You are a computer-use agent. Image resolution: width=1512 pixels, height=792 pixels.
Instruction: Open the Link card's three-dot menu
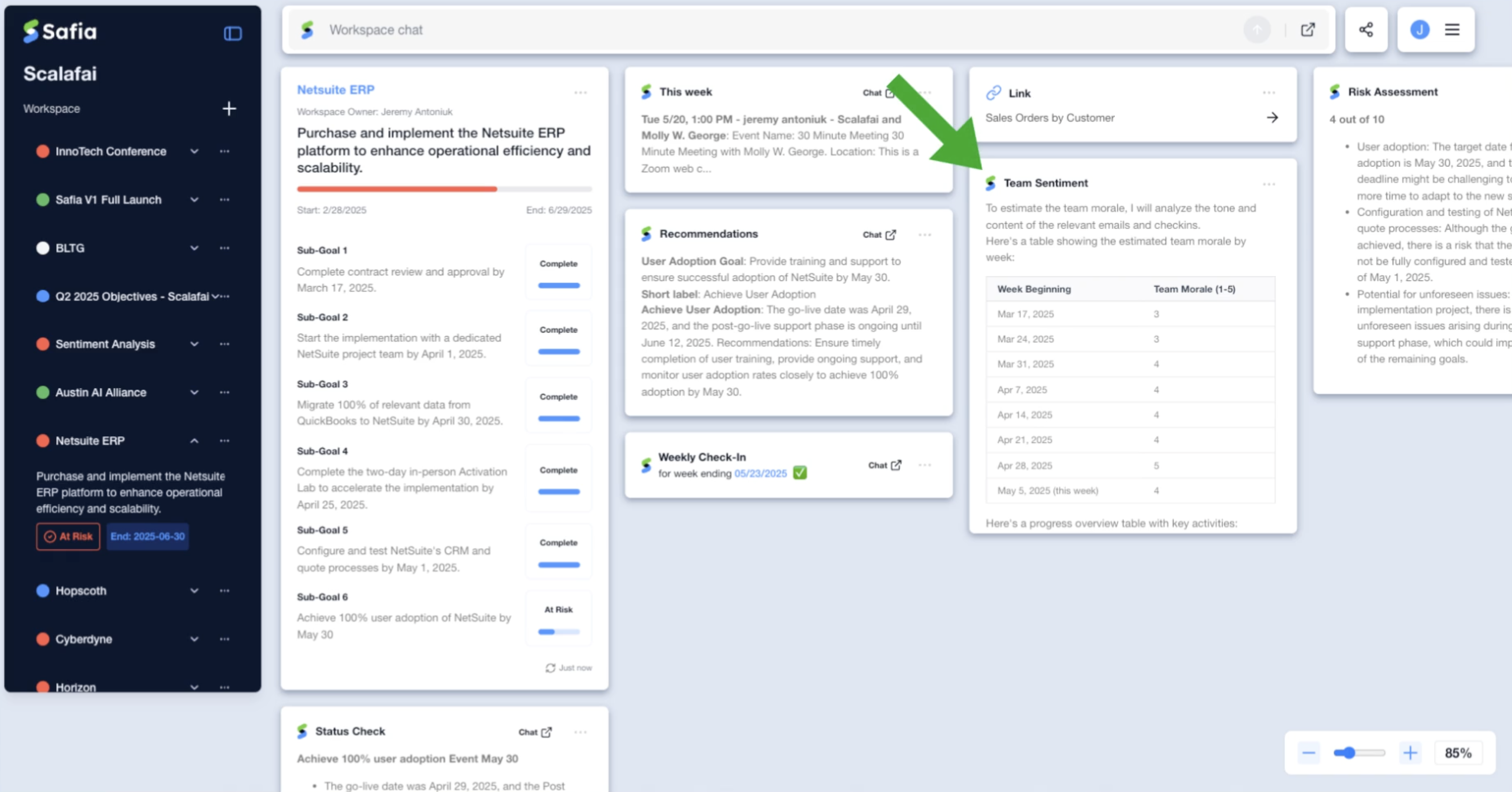[1268, 92]
